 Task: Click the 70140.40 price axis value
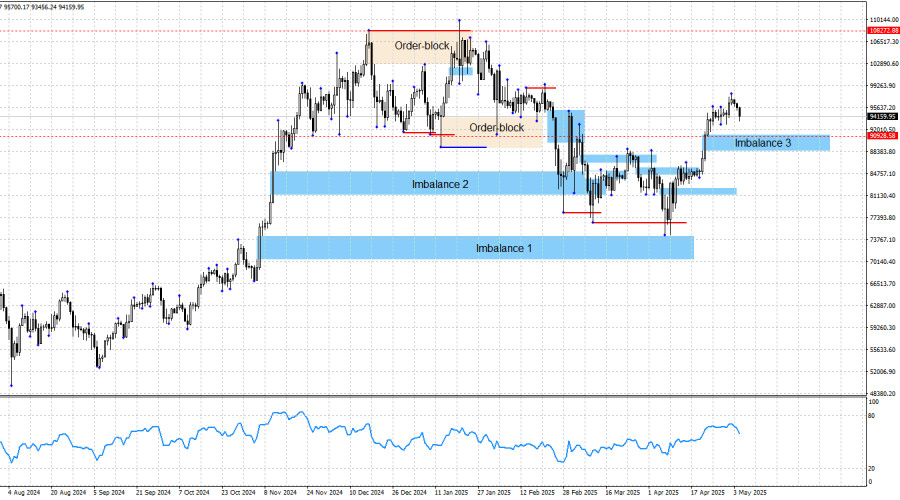[x=883, y=262]
